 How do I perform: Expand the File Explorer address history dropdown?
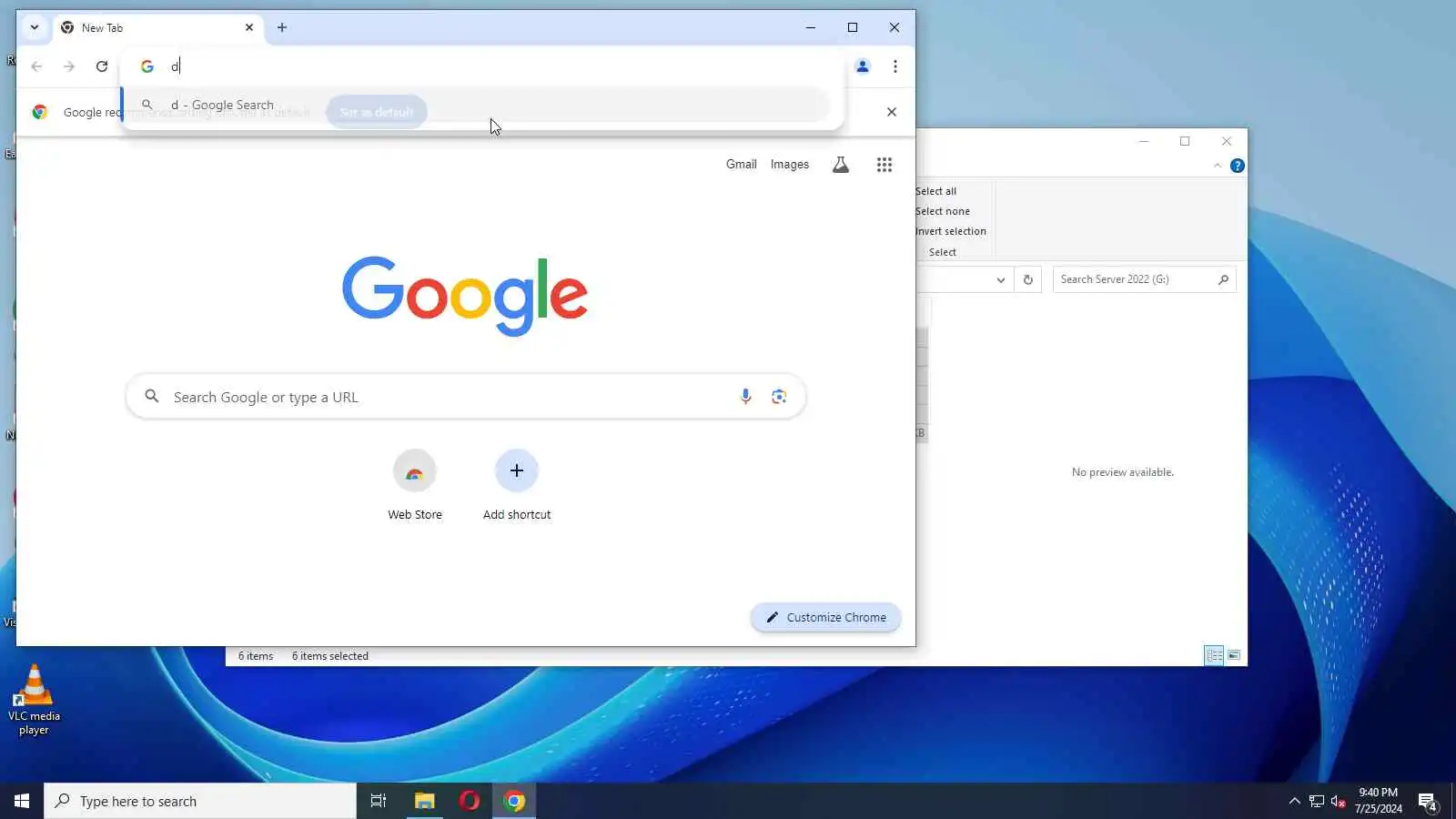(x=1001, y=280)
